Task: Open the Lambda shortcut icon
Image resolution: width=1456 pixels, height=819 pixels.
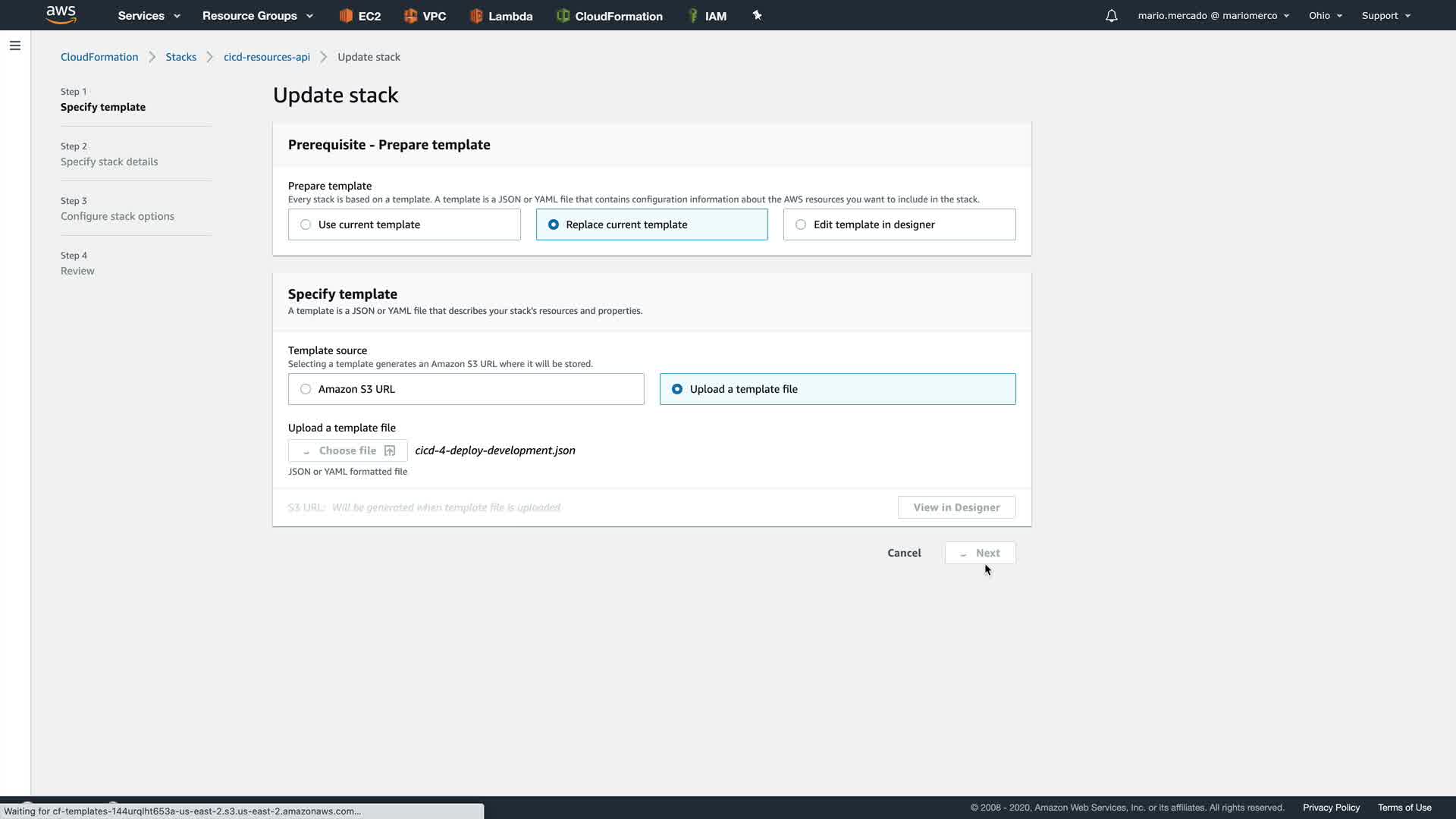Action: tap(476, 16)
